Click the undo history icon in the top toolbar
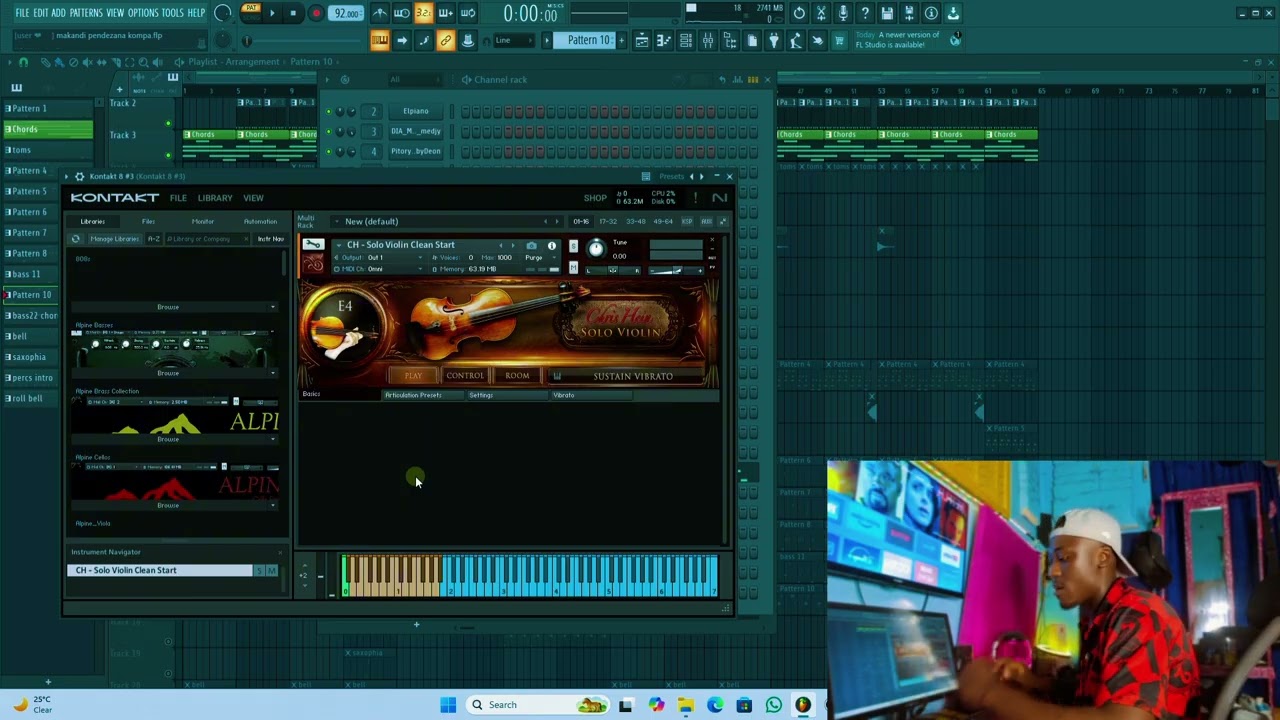Viewport: 1280px width, 720px height. click(x=799, y=13)
